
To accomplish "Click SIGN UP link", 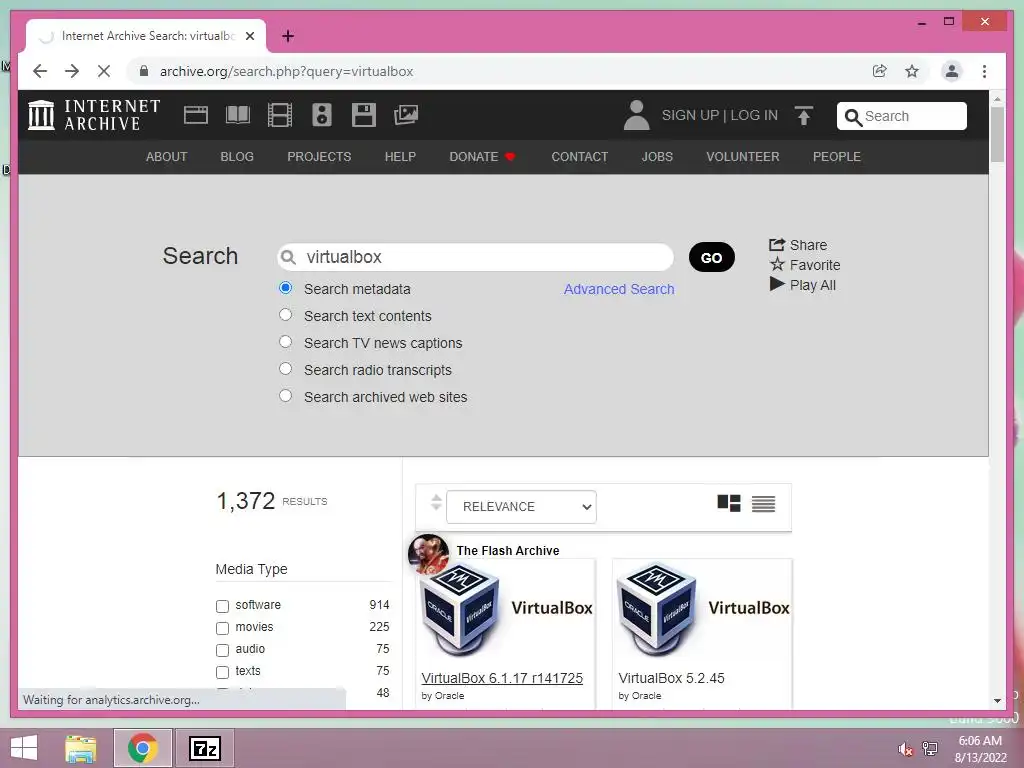I will tap(690, 116).
